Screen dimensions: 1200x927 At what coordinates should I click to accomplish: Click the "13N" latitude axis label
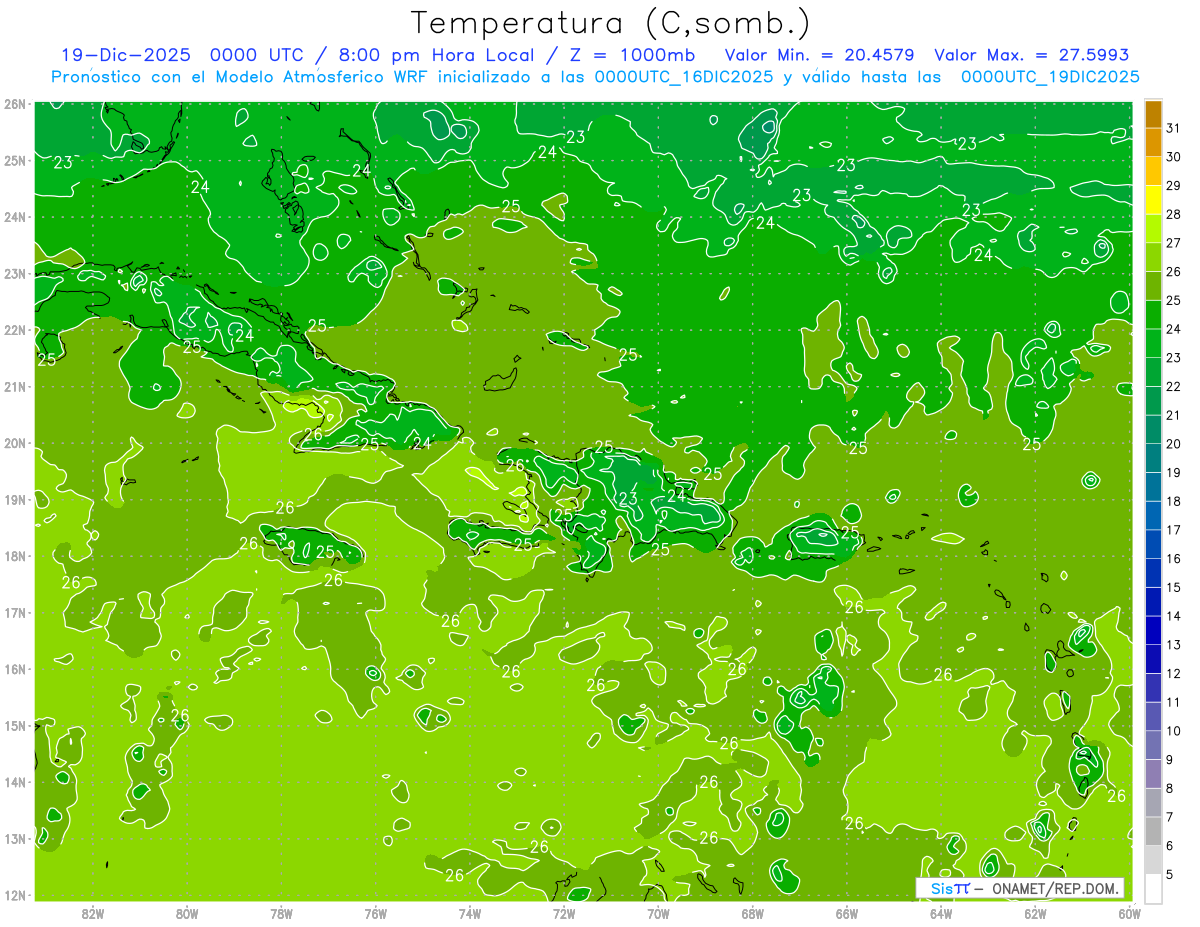[x=14, y=838]
